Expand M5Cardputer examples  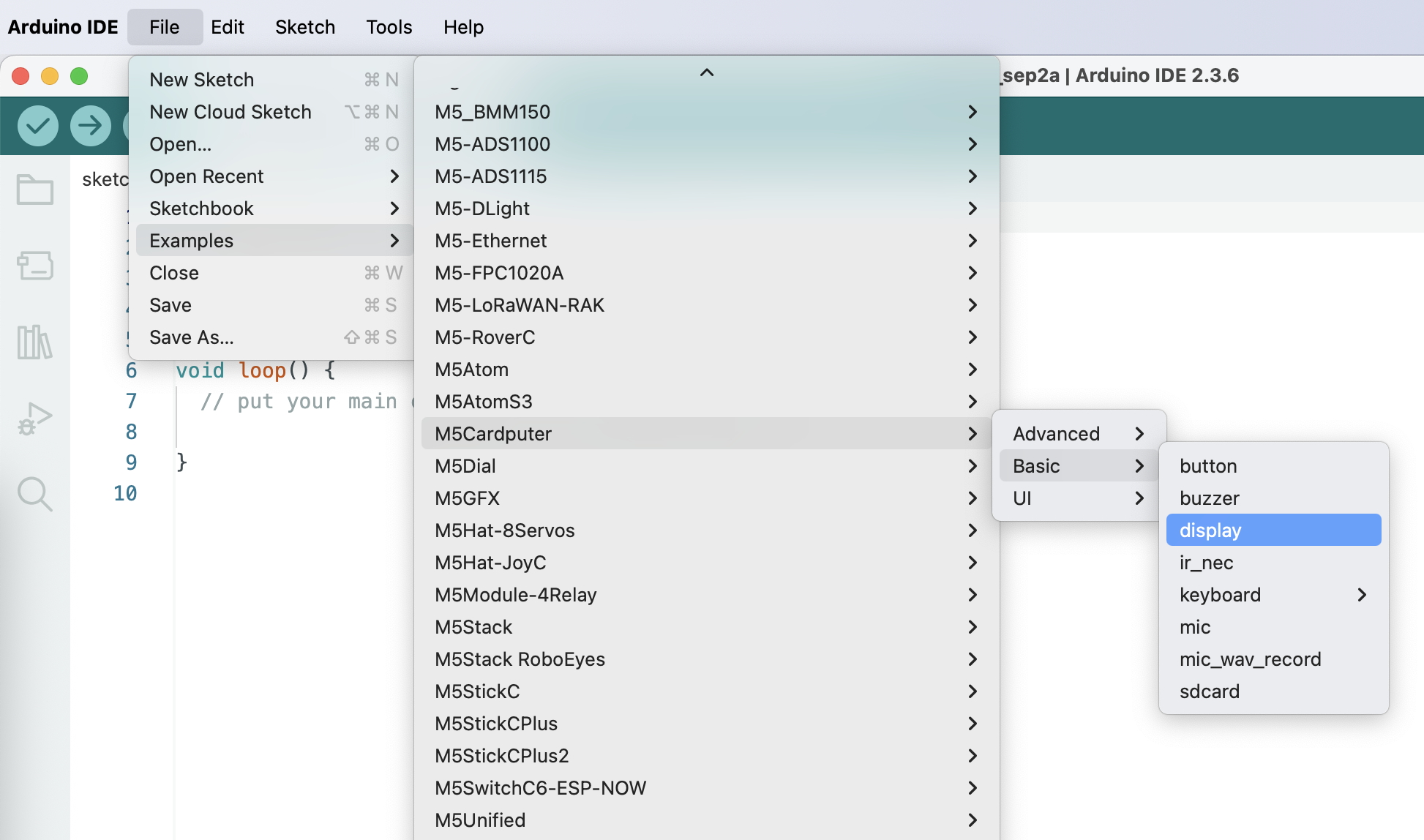pyautogui.click(x=706, y=434)
